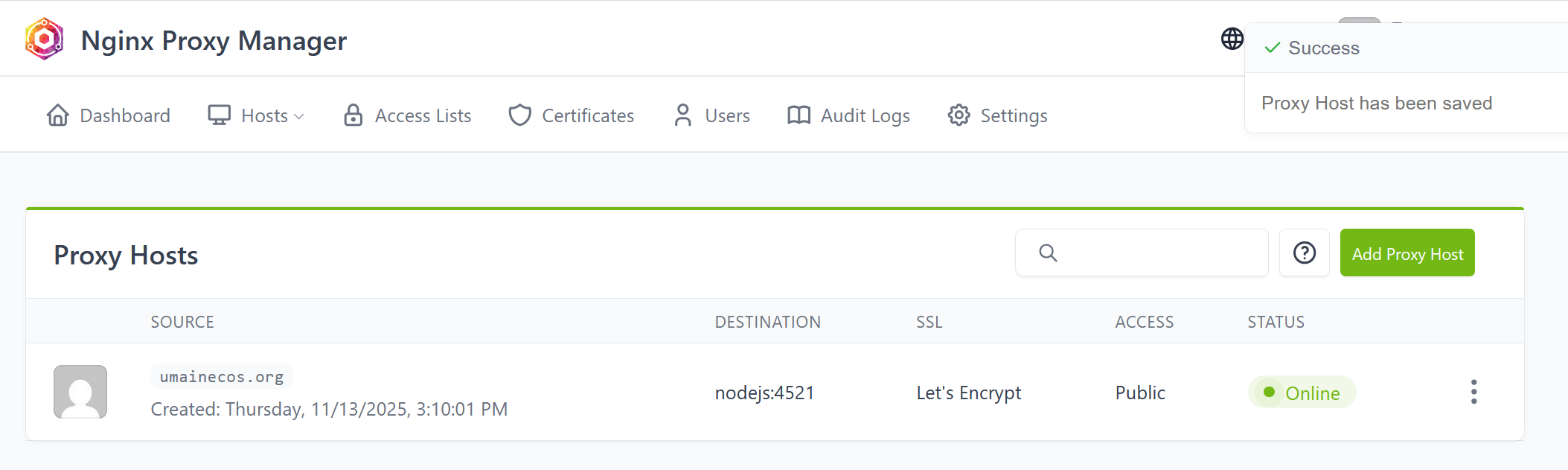Click the DESTINATION column header
The width and height of the screenshot is (1568, 470).
768,322
